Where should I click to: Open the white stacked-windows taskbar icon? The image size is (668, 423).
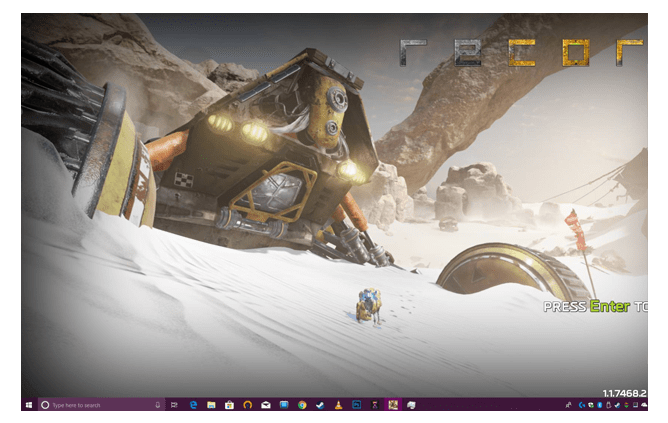coord(411,405)
